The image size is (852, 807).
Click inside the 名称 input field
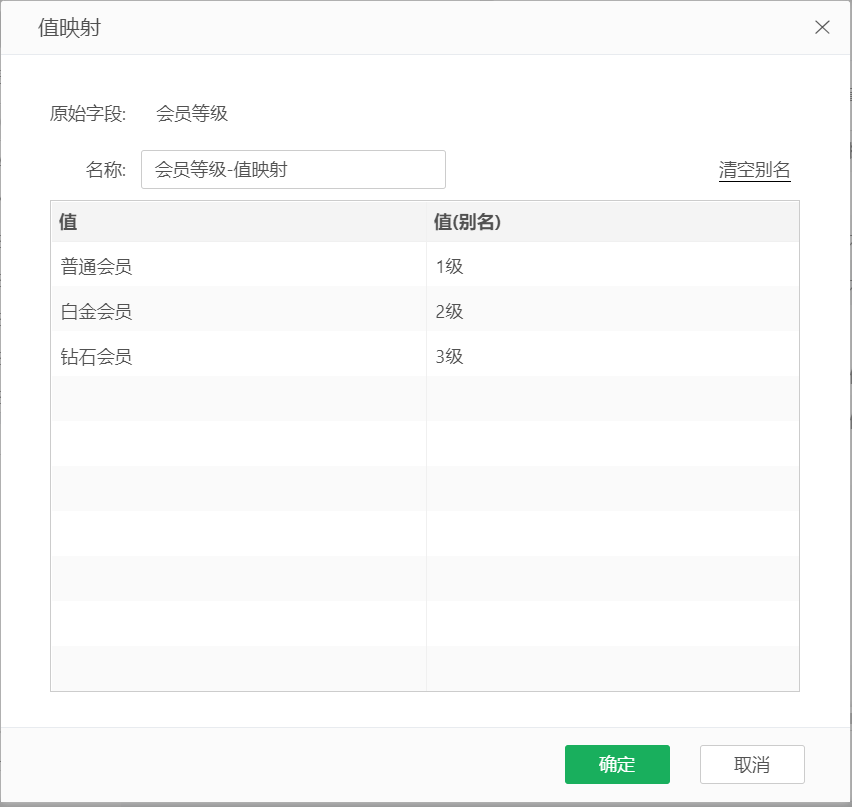click(x=293, y=169)
